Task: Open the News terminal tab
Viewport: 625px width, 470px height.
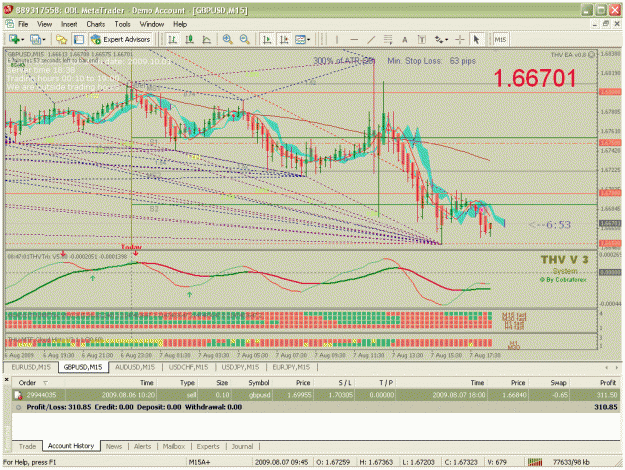Action: pyautogui.click(x=114, y=446)
